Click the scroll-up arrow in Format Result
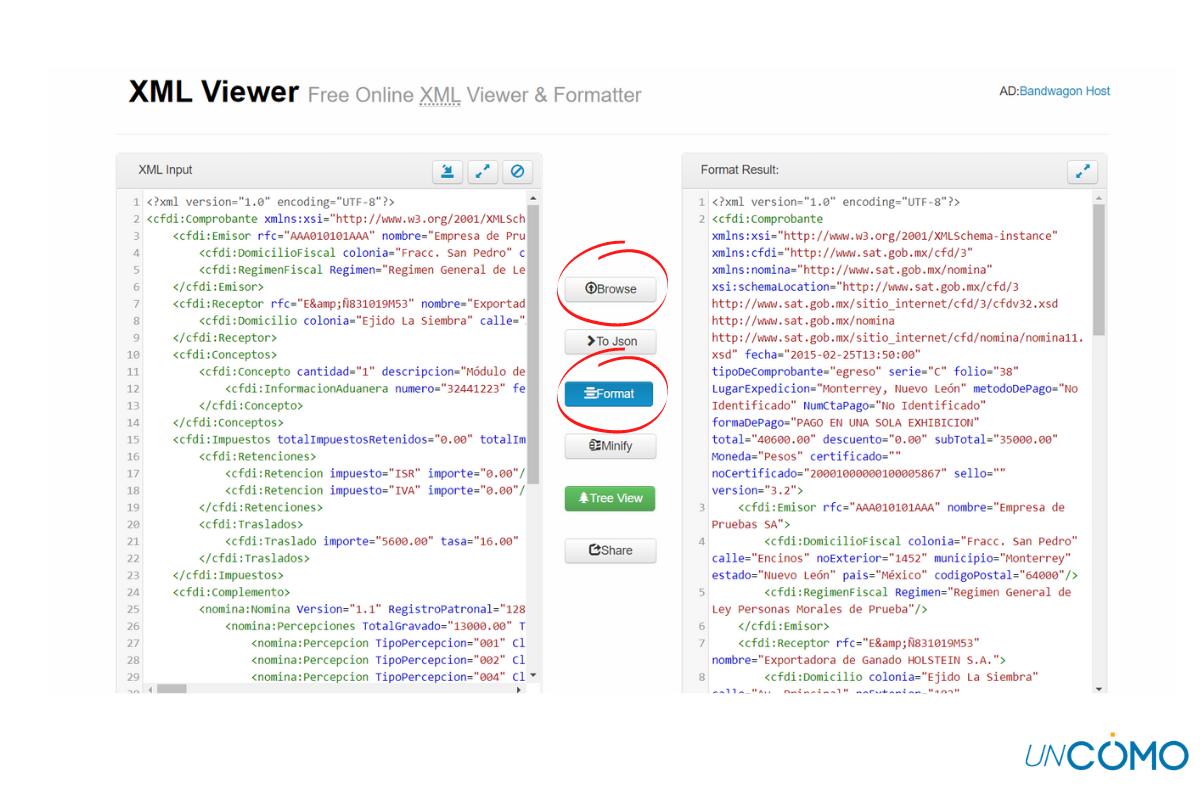The height and width of the screenshot is (800, 1200). 1100,200
